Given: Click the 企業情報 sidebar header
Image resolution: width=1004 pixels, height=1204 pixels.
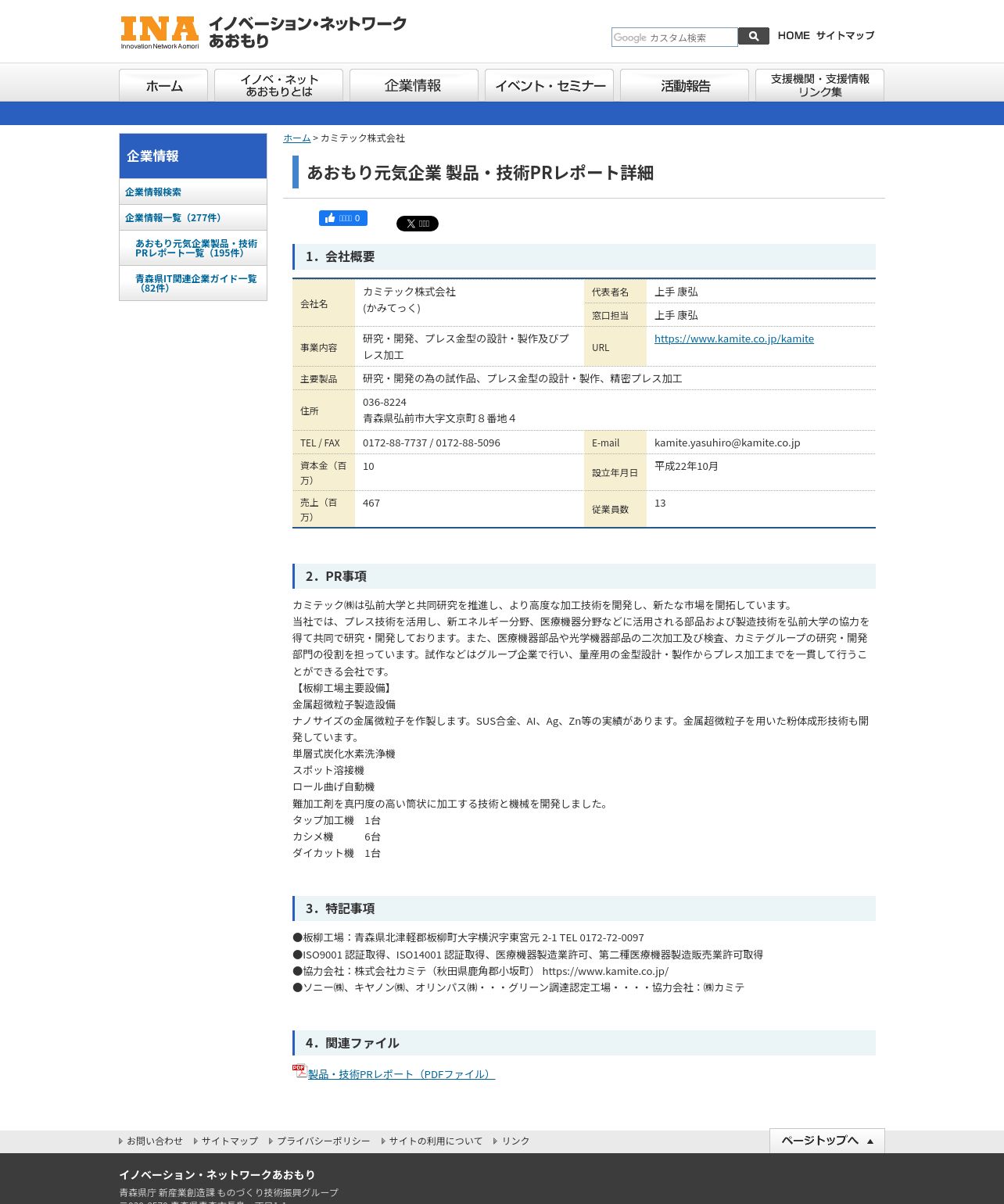Looking at the screenshot, I should (x=193, y=156).
